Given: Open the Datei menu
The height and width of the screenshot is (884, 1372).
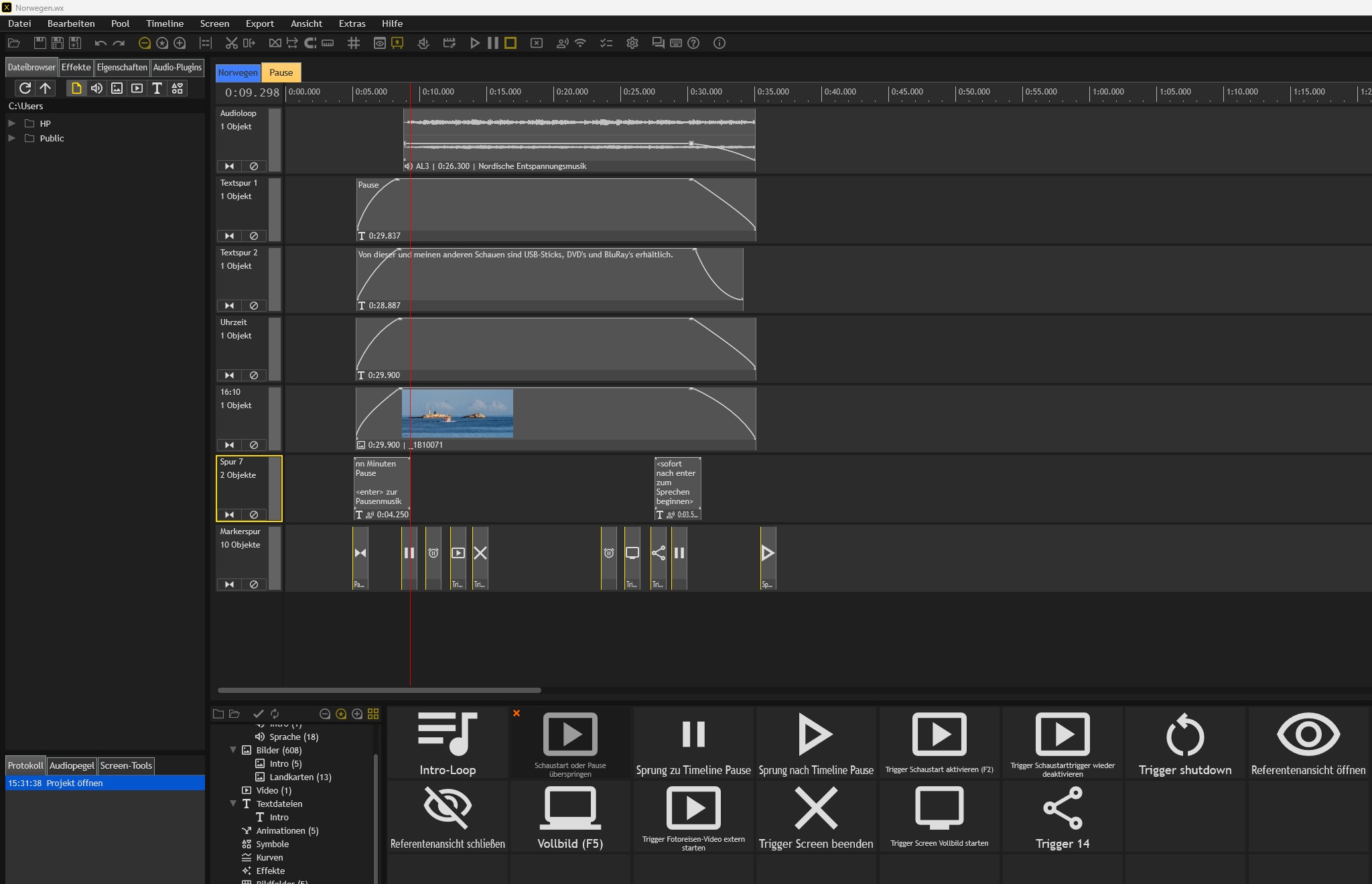Looking at the screenshot, I should click(19, 23).
